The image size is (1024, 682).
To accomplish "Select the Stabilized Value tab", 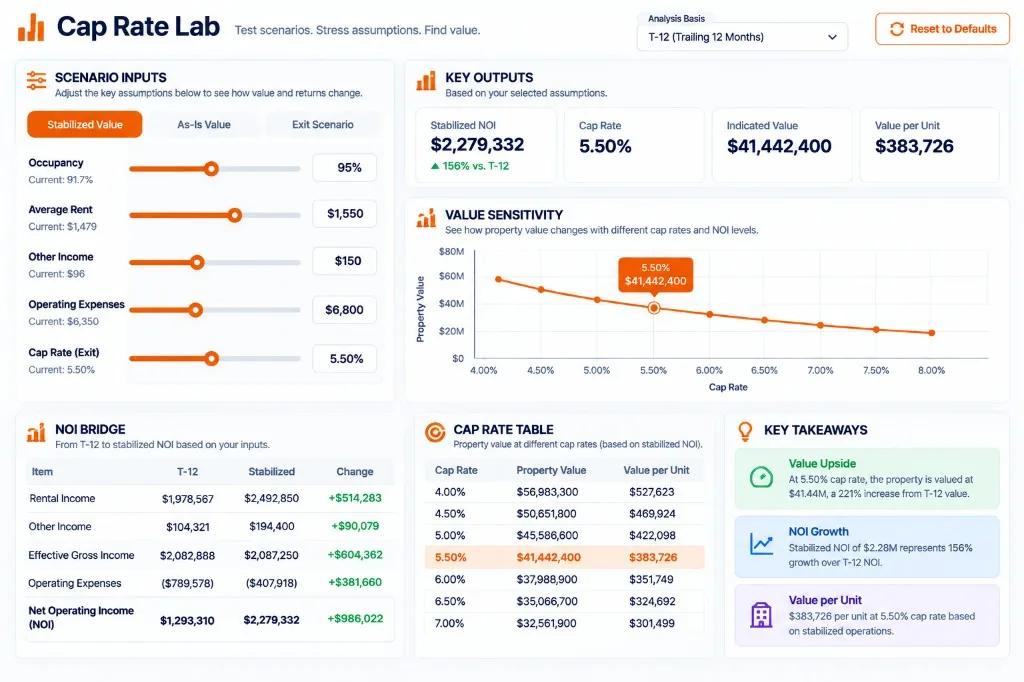I will coord(85,124).
